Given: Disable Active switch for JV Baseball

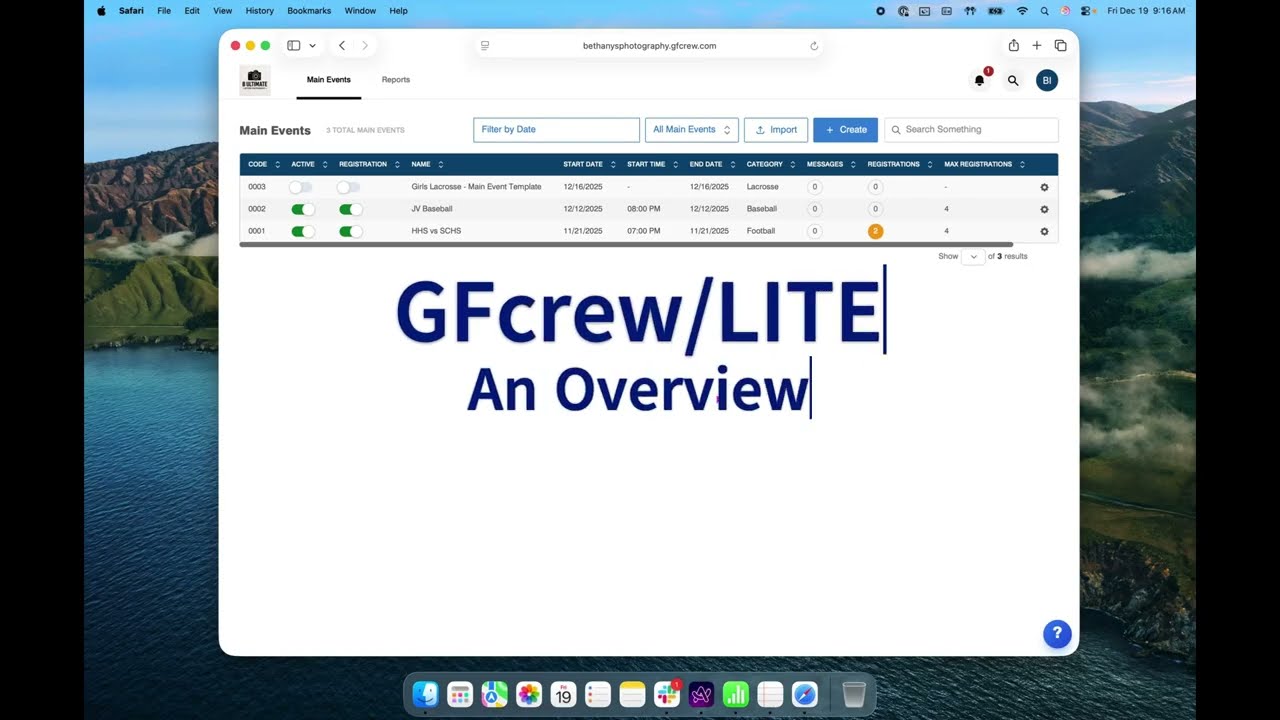Looking at the screenshot, I should 303,209.
